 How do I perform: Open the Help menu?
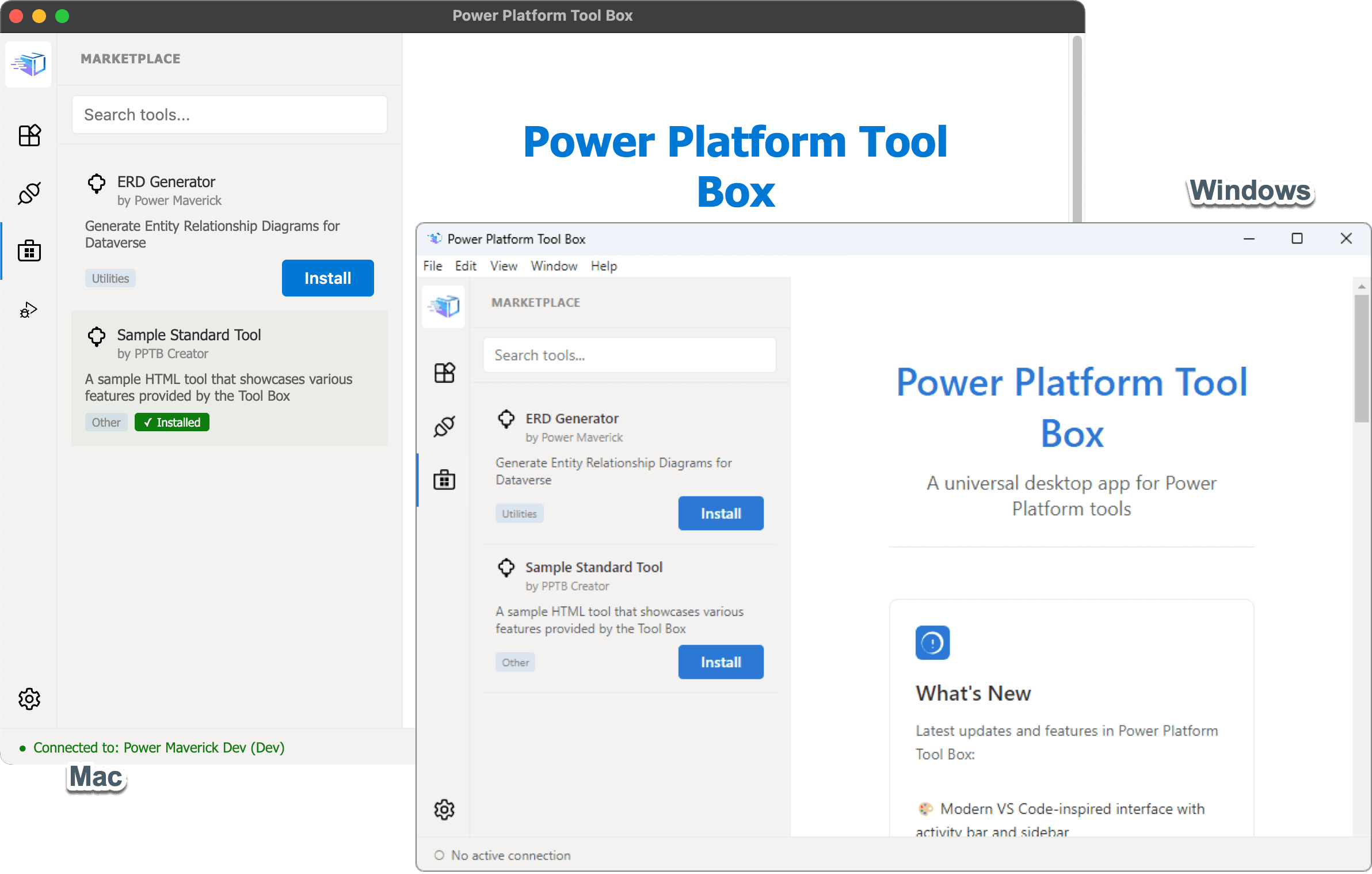tap(604, 266)
